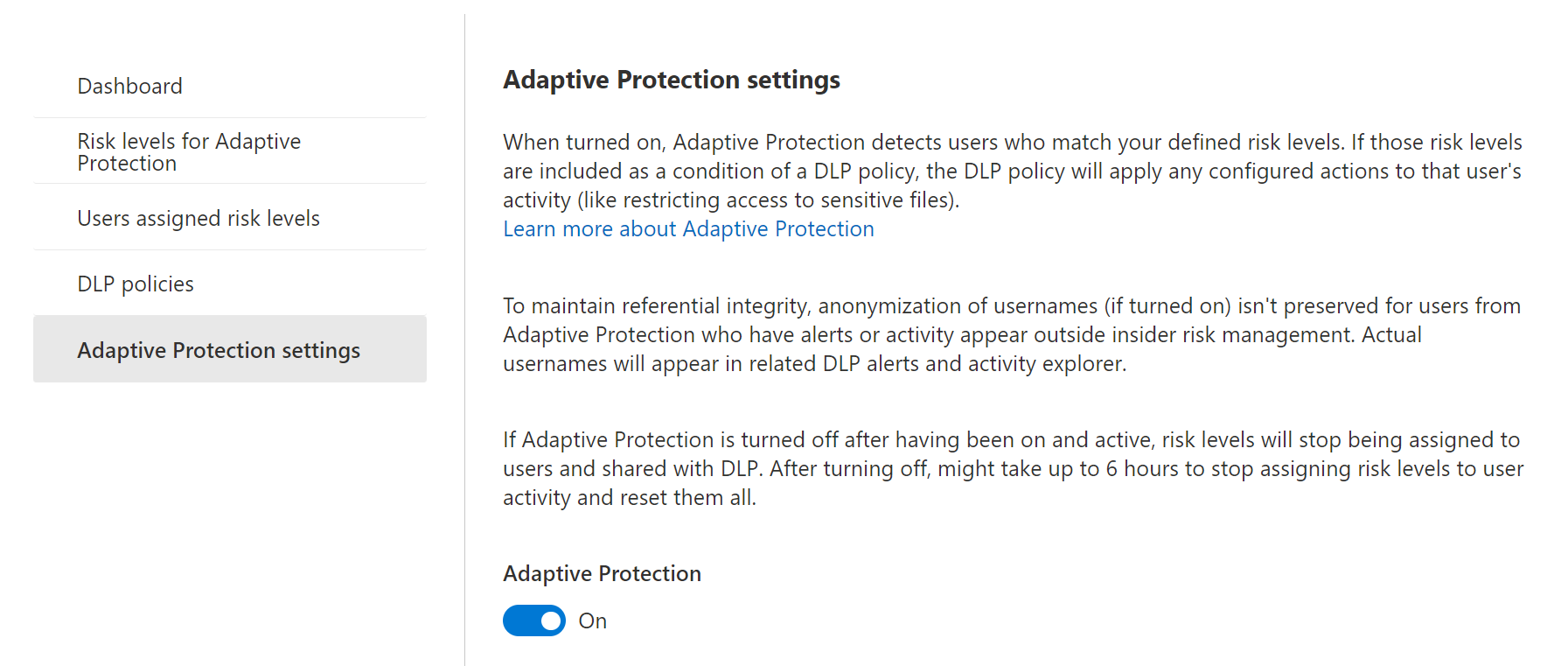Click the line about DLP alerts and activity explorer
The width and height of the screenshot is (1568, 666).
click(814, 364)
